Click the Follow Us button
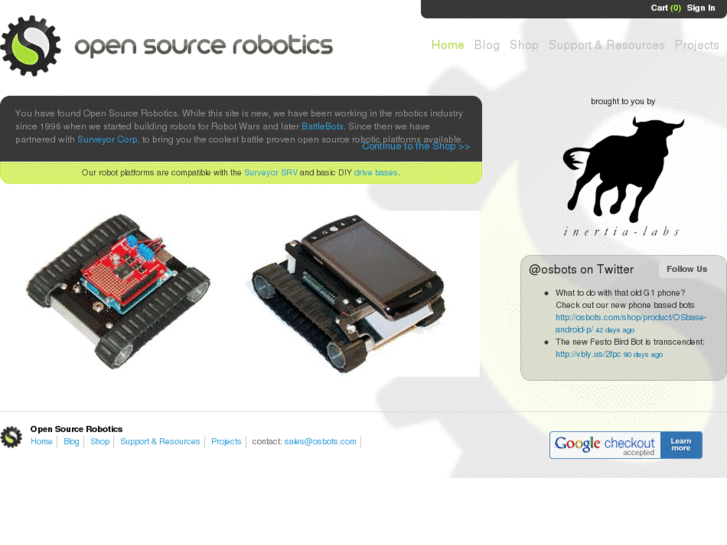 click(687, 269)
